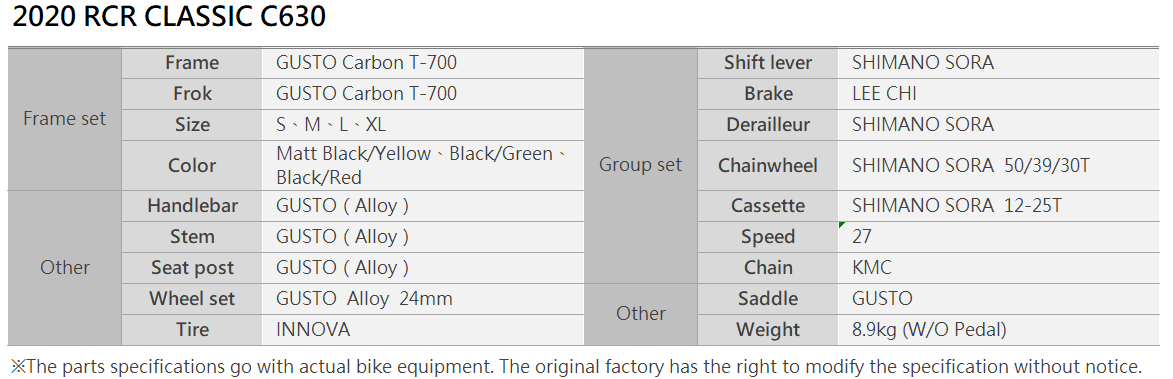Select the Frok row's GUSTO Carbon T-700 value
This screenshot has height=379, width=1173.
423,93
